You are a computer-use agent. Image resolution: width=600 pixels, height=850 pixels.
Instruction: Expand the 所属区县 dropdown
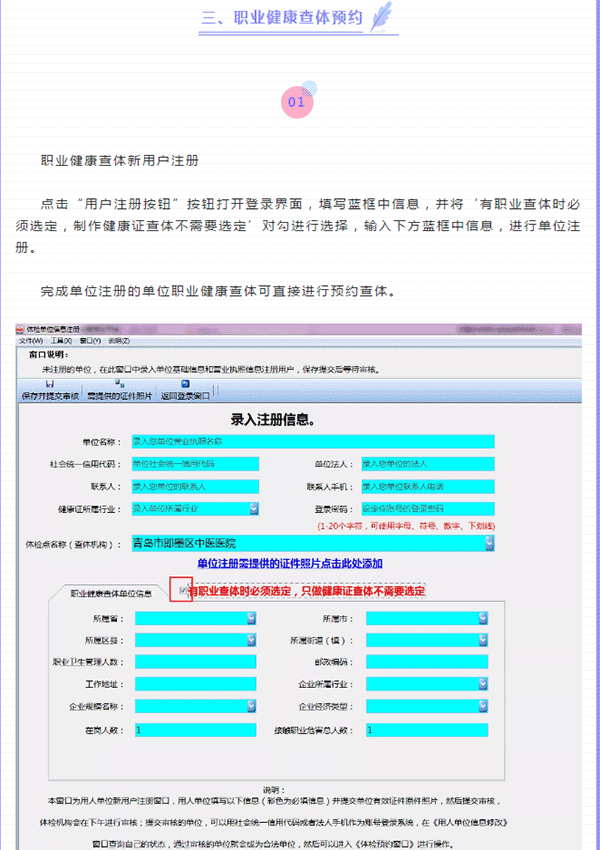[x=251, y=640]
